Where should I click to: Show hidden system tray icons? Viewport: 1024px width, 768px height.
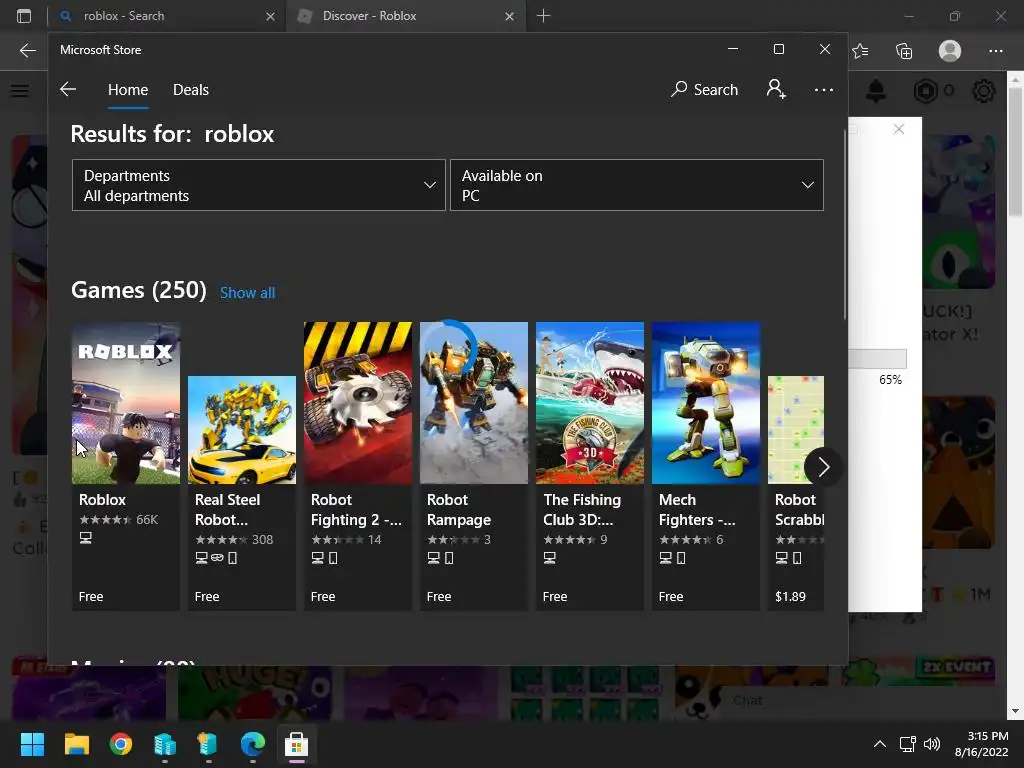[x=880, y=744]
